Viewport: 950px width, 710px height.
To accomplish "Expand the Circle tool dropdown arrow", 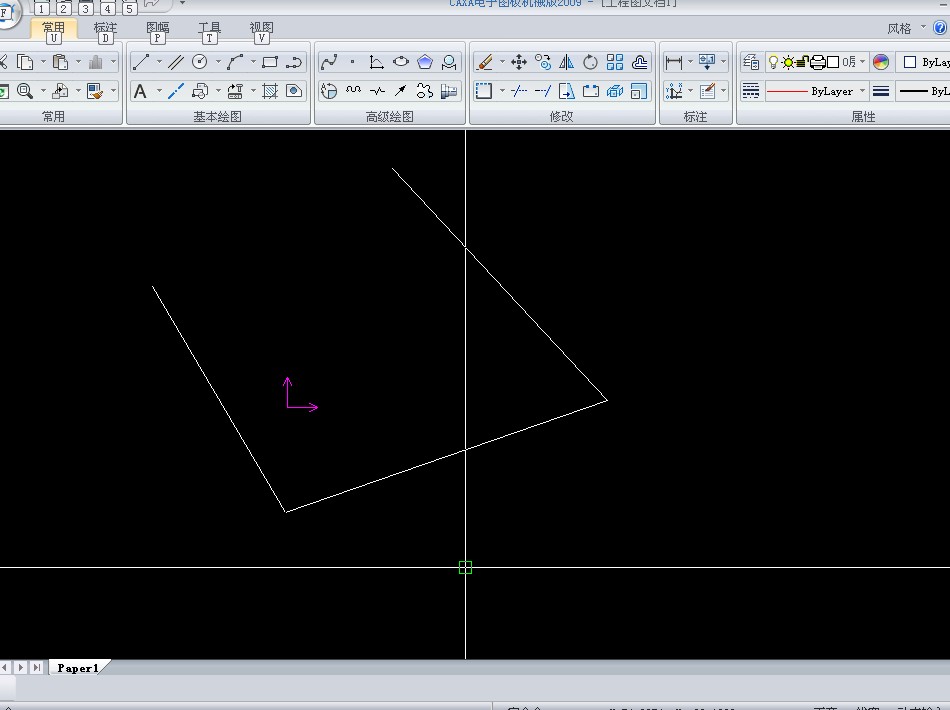I will 218,62.
